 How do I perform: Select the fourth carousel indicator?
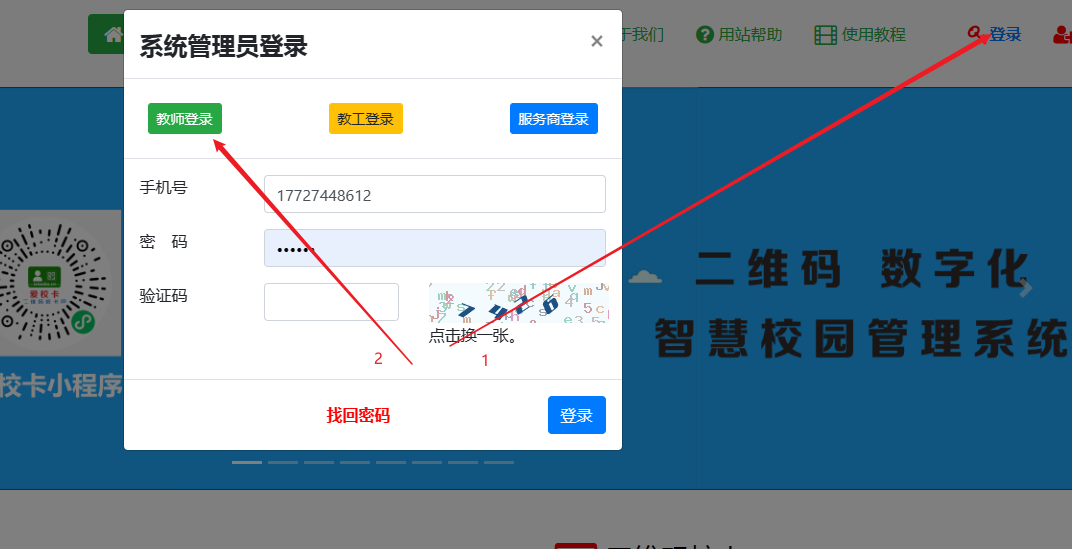coord(355,463)
